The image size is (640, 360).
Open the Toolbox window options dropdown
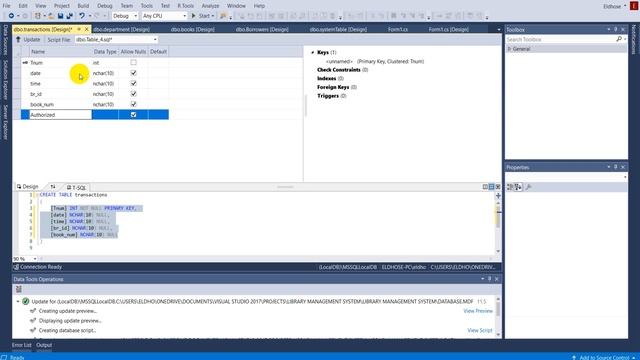click(x=609, y=29)
